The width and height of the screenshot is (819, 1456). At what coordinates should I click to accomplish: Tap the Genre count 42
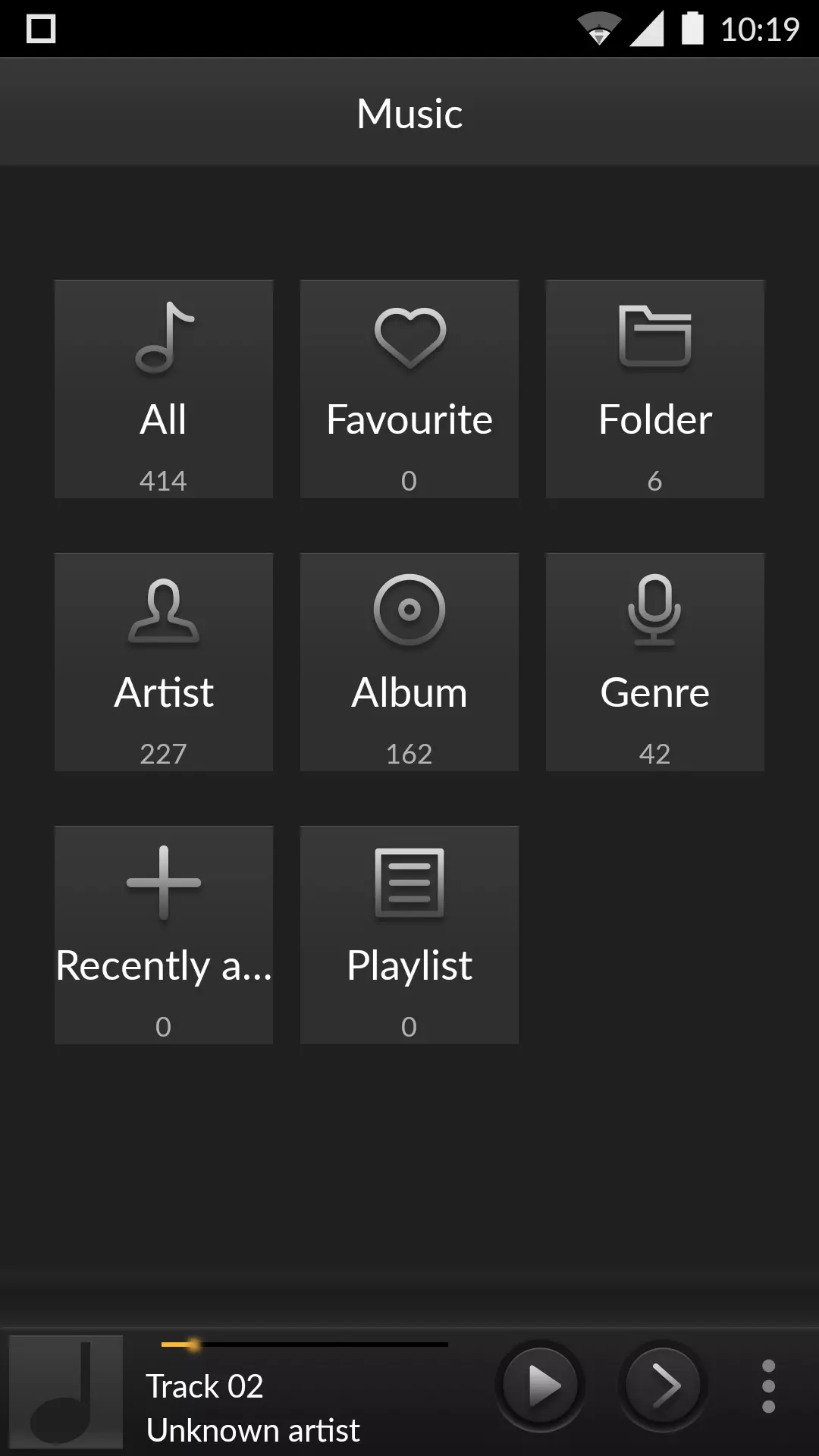pyautogui.click(x=654, y=754)
